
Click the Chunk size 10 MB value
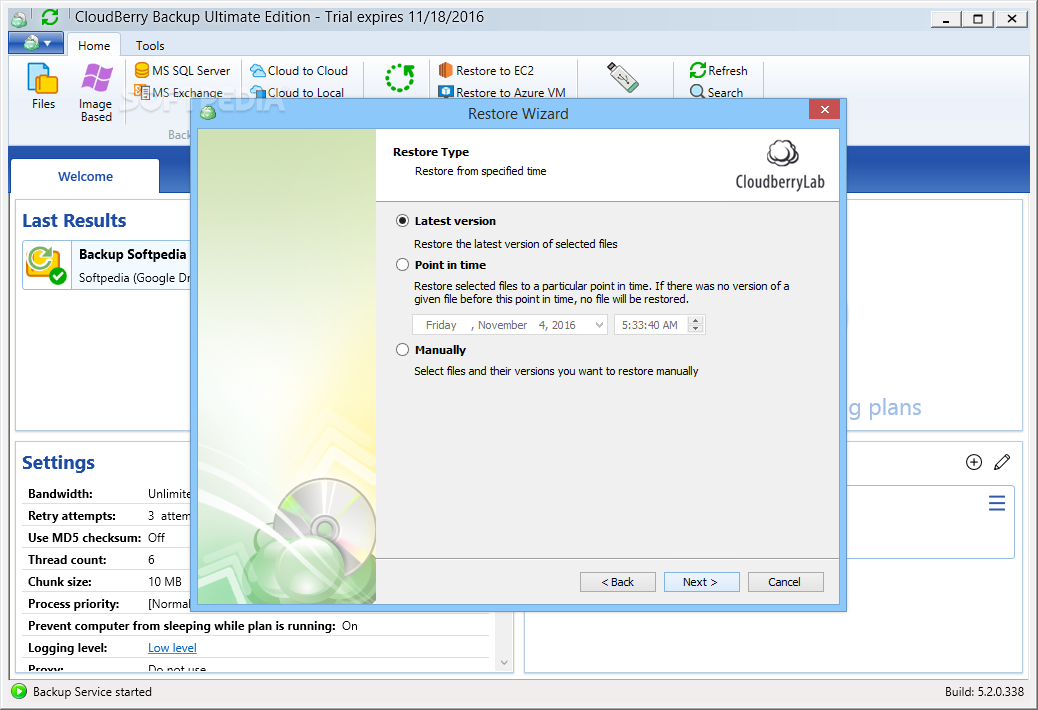coord(165,582)
